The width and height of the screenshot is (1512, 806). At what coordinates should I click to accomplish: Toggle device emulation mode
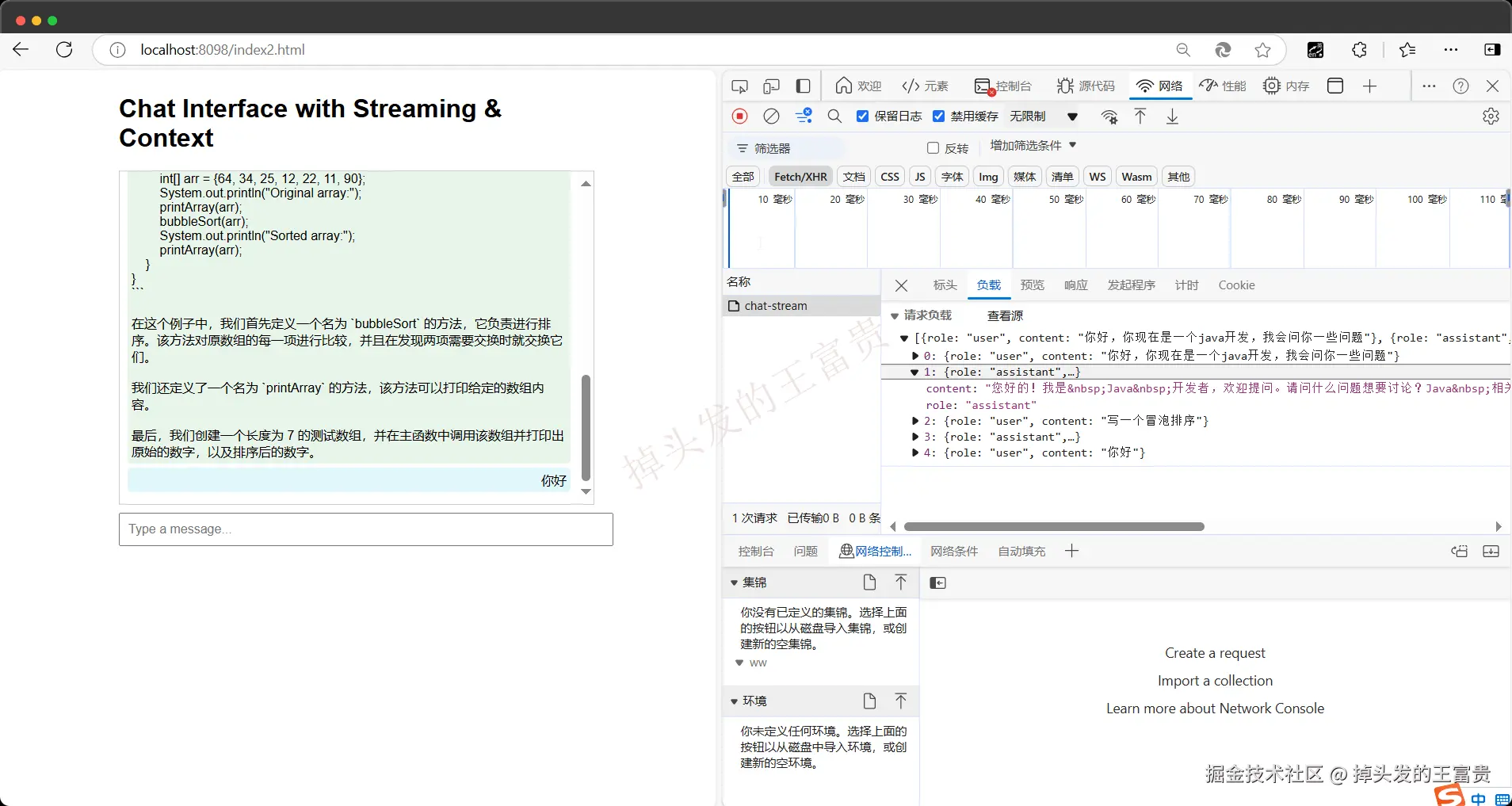pos(771,86)
